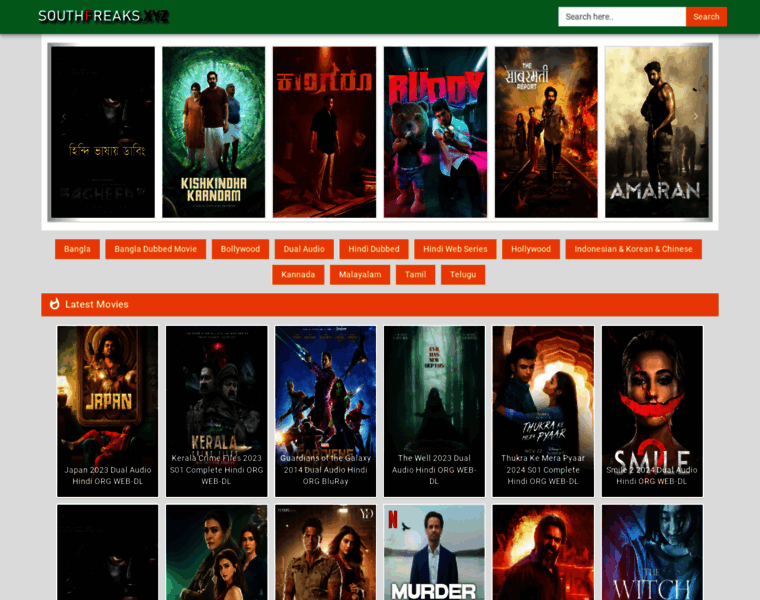Open Kishkindha Kaandam poster in carousel

214,132
